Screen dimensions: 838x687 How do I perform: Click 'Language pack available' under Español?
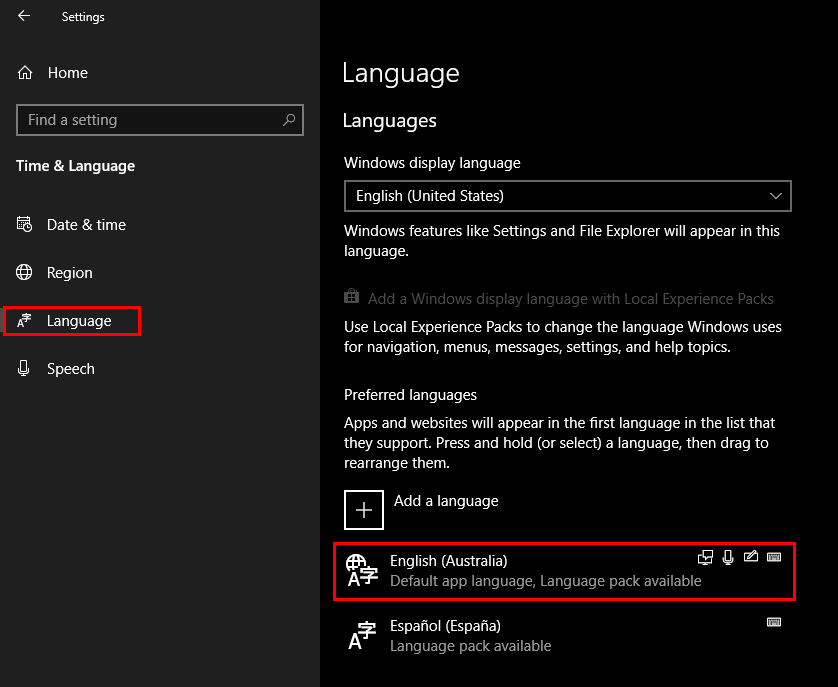[x=470, y=646]
